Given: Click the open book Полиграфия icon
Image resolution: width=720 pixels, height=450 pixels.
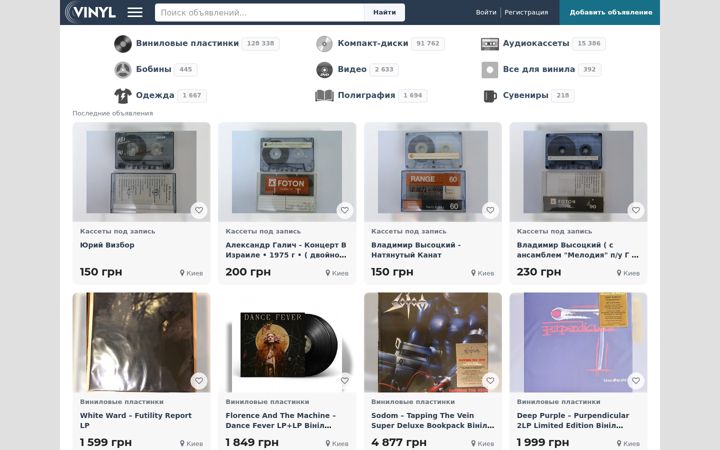Looking at the screenshot, I should pyautogui.click(x=324, y=96).
